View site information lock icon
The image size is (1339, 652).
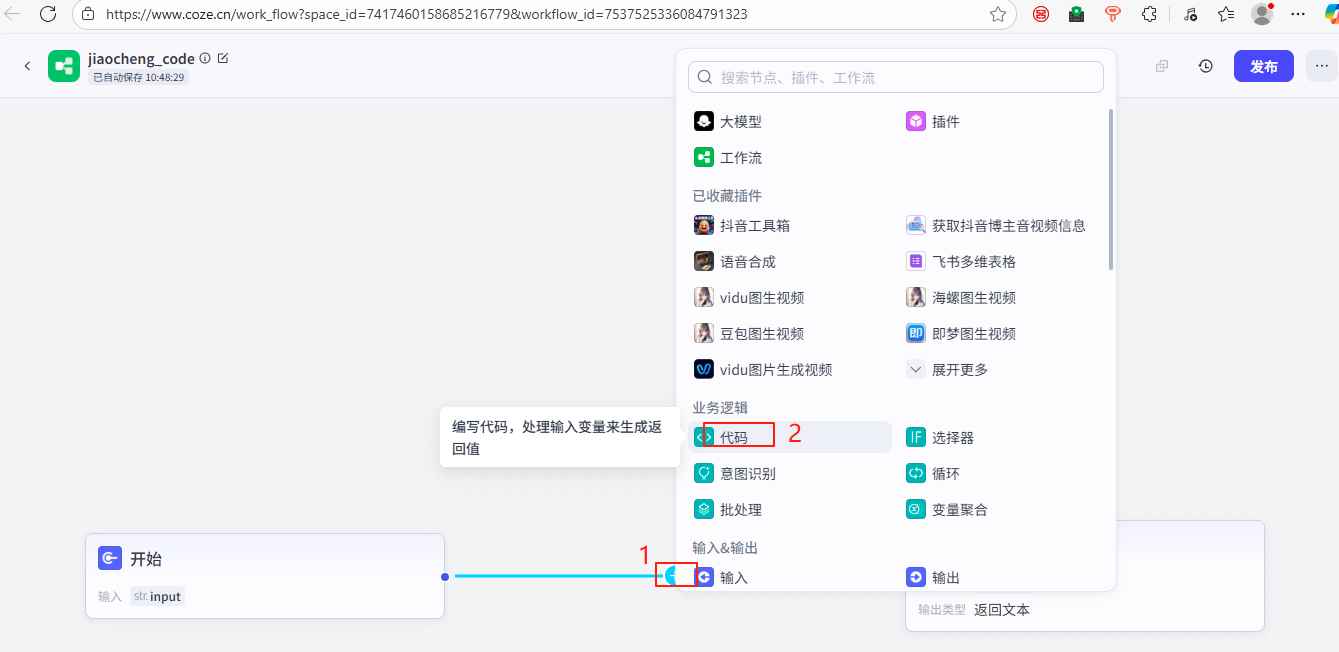pos(88,14)
